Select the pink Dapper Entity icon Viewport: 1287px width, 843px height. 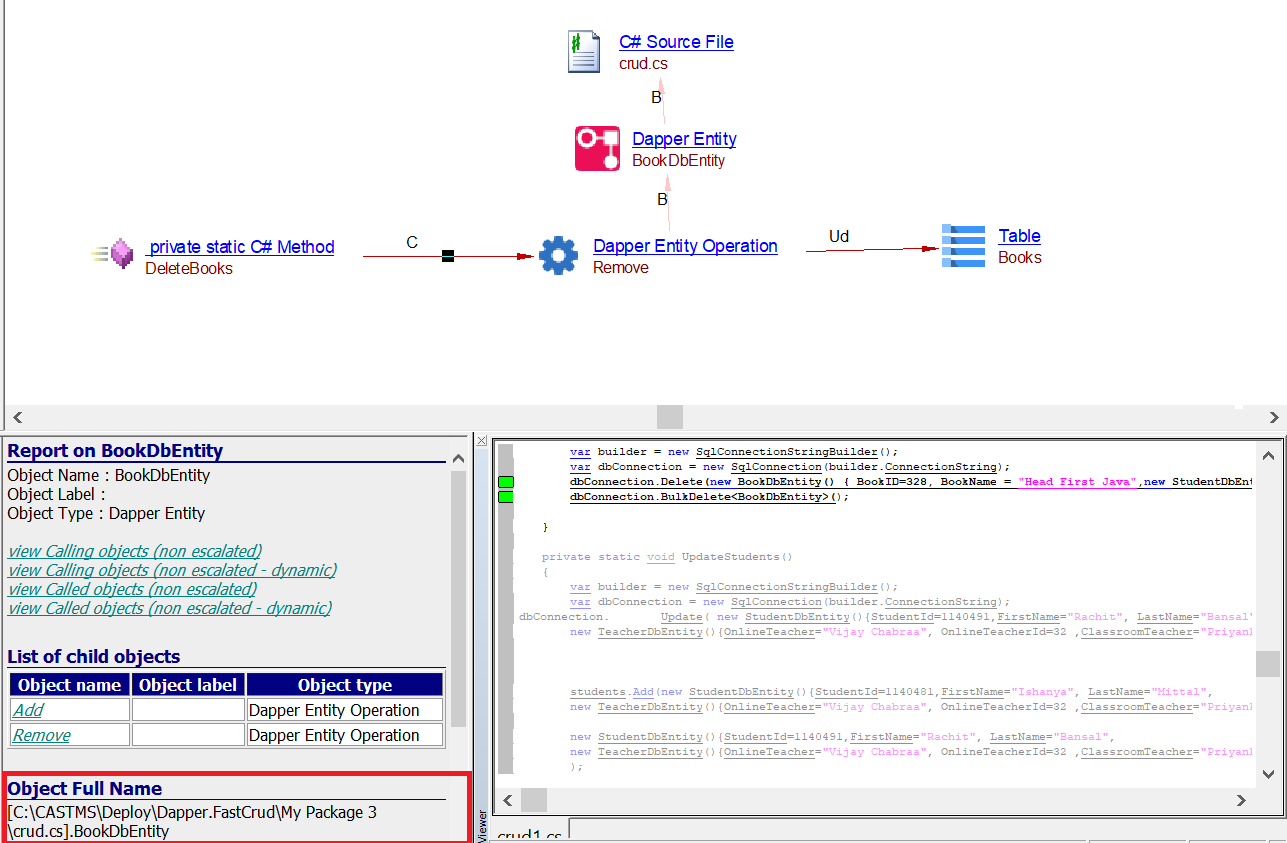coord(598,149)
